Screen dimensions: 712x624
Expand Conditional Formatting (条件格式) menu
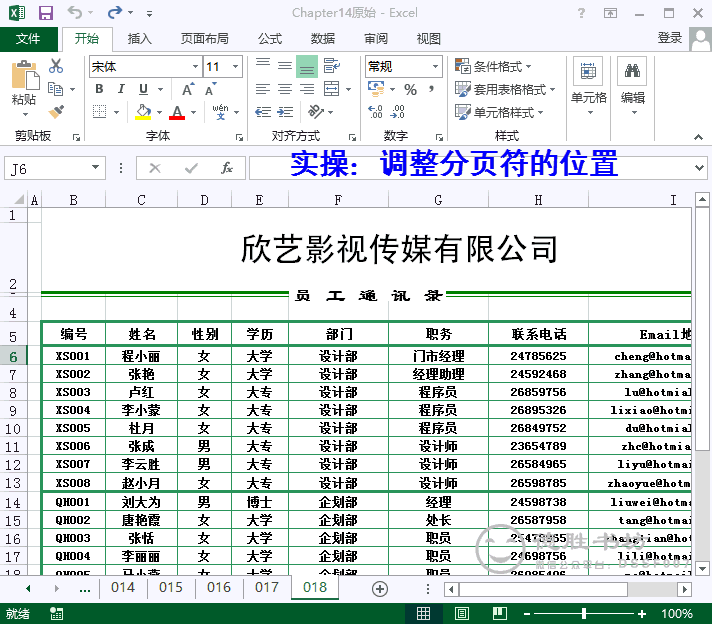(493, 66)
